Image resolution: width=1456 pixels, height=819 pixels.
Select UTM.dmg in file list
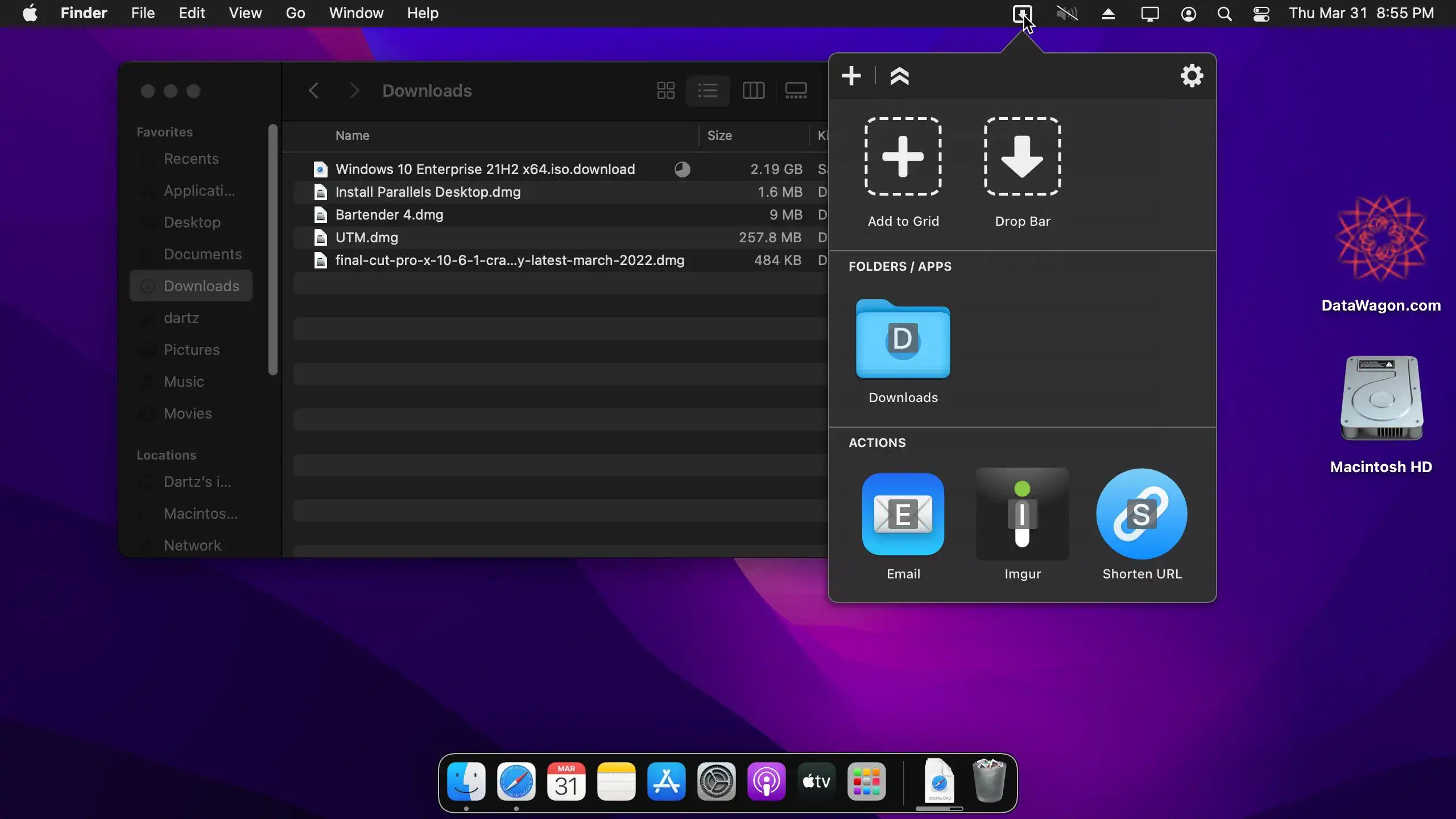tap(366, 238)
